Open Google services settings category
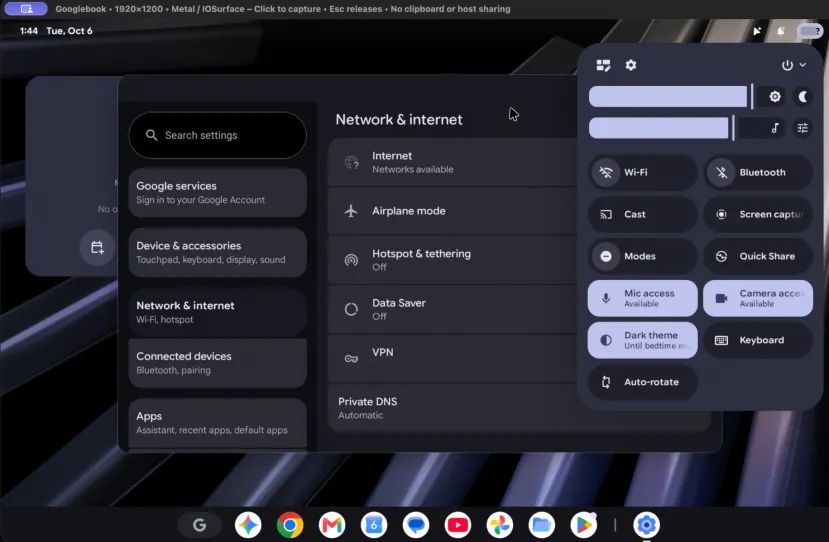This screenshot has height=542, width=829. tap(217, 193)
